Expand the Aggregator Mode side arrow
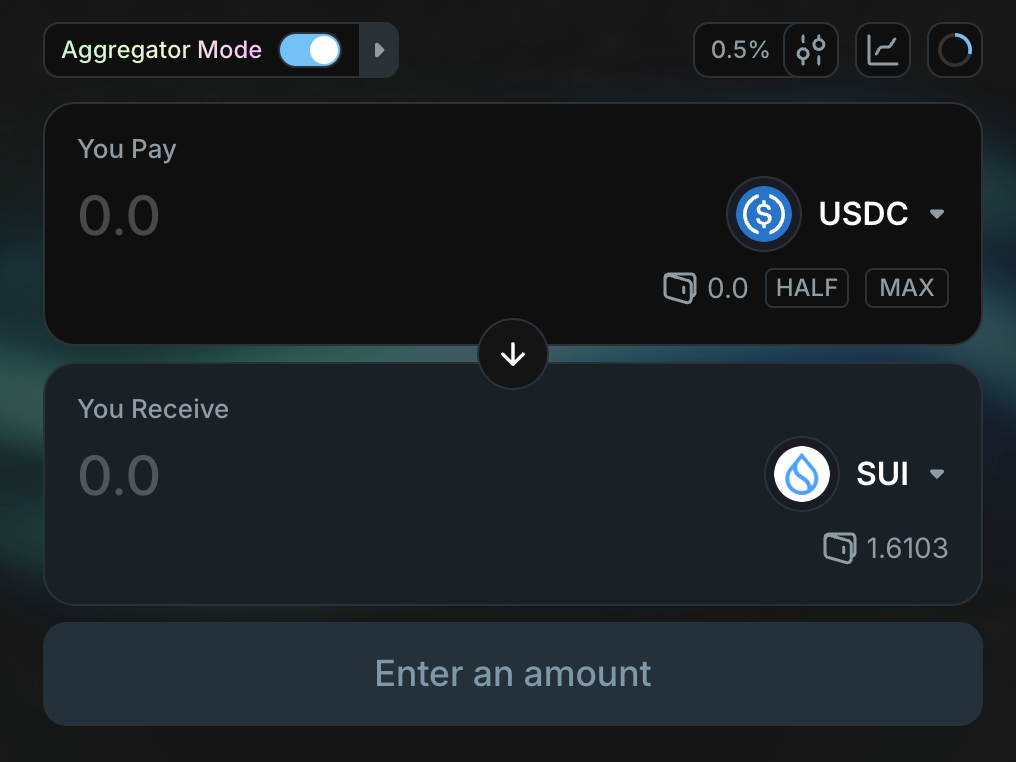 379,50
